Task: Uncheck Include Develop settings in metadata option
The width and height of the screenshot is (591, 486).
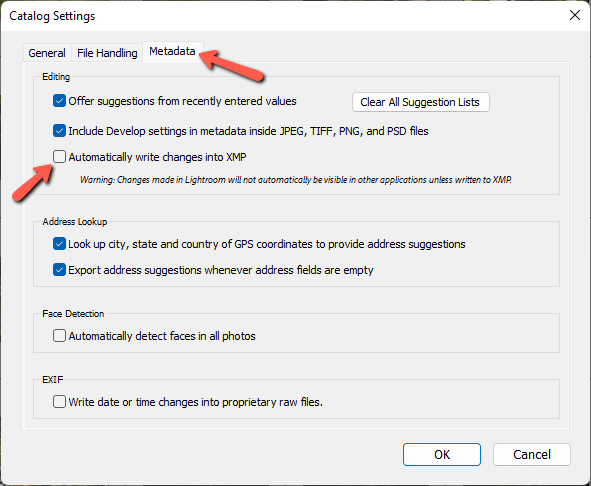Action: (60, 131)
